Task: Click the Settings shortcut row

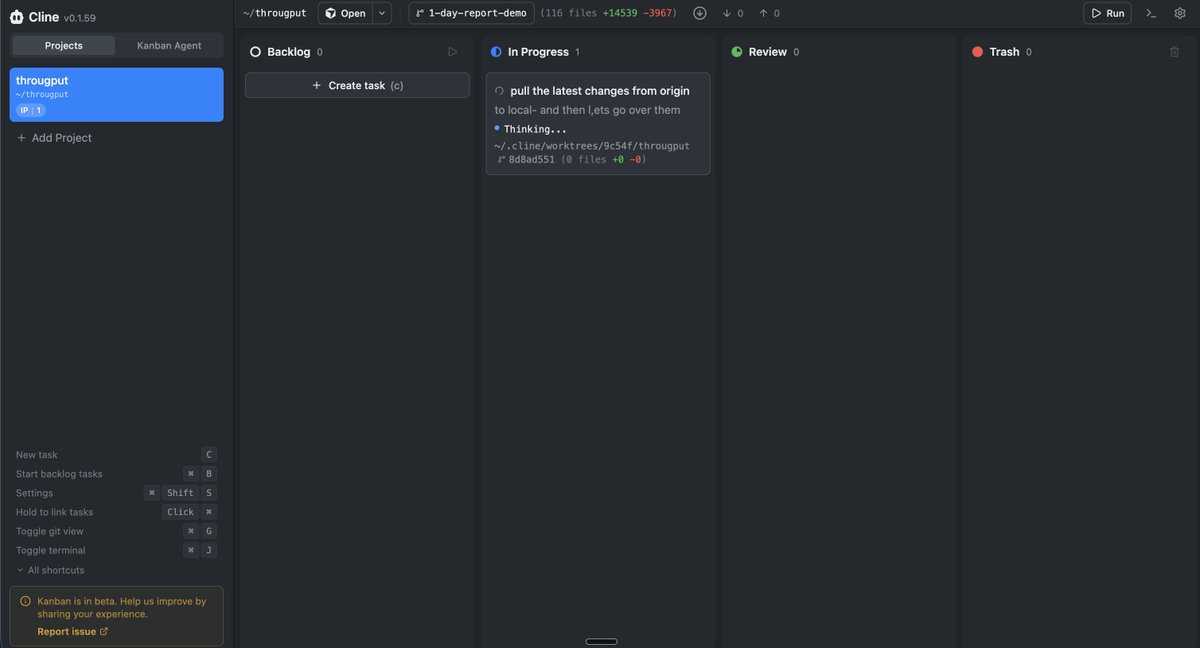Action: tap(116, 493)
